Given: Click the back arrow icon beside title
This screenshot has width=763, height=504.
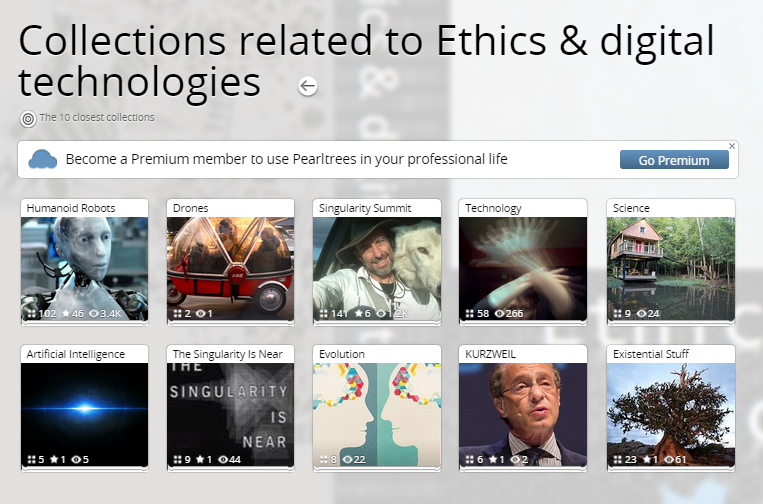Looking at the screenshot, I should pyautogui.click(x=308, y=86).
